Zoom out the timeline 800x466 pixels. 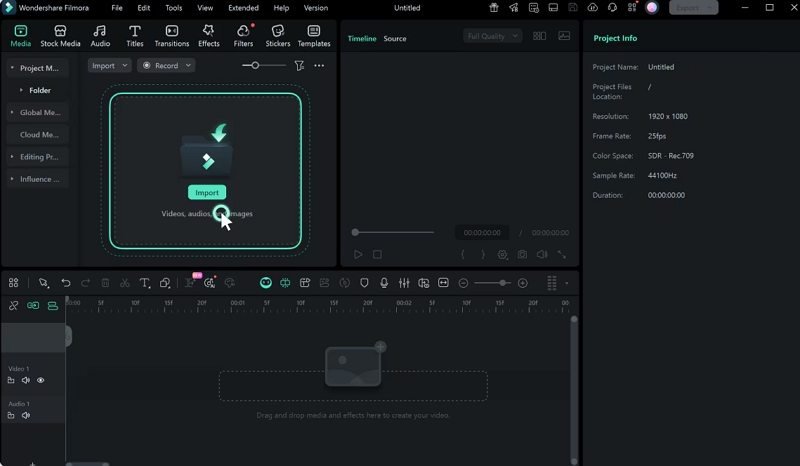pos(463,283)
